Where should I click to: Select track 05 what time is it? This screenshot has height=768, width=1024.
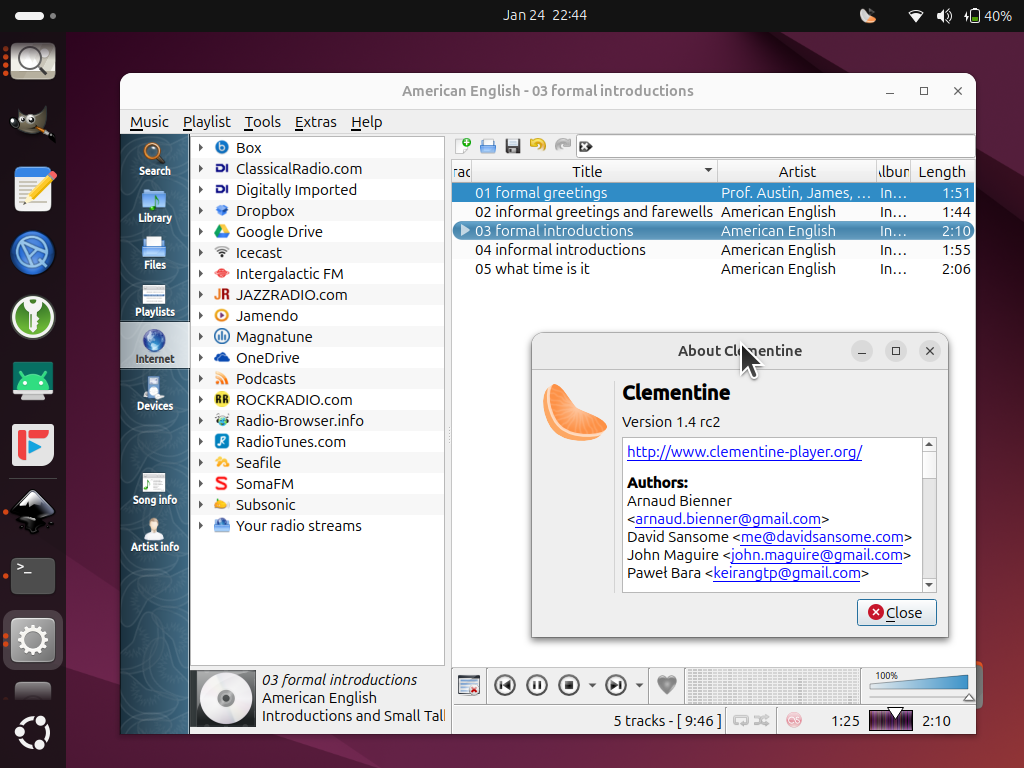(x=712, y=269)
